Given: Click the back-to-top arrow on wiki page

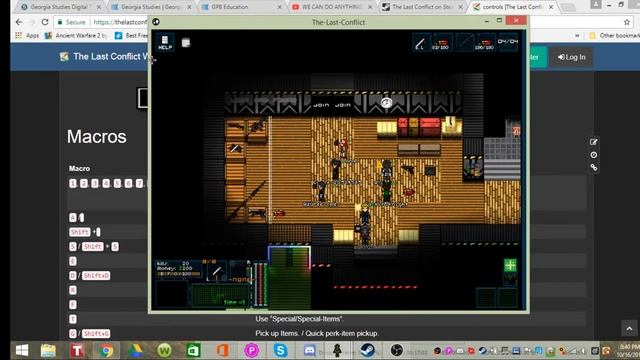Looking at the screenshot, I should [x=629, y=328].
